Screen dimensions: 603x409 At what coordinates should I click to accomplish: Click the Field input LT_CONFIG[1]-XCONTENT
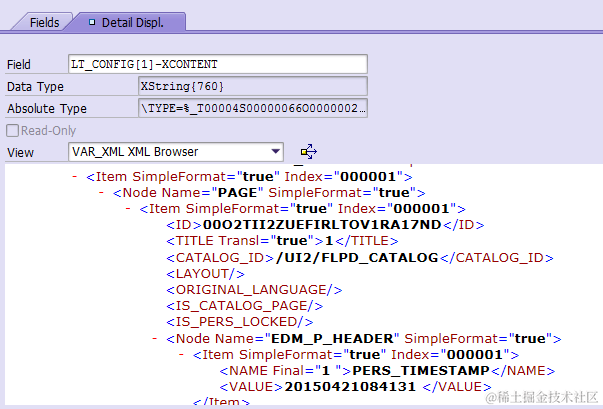(x=218, y=64)
